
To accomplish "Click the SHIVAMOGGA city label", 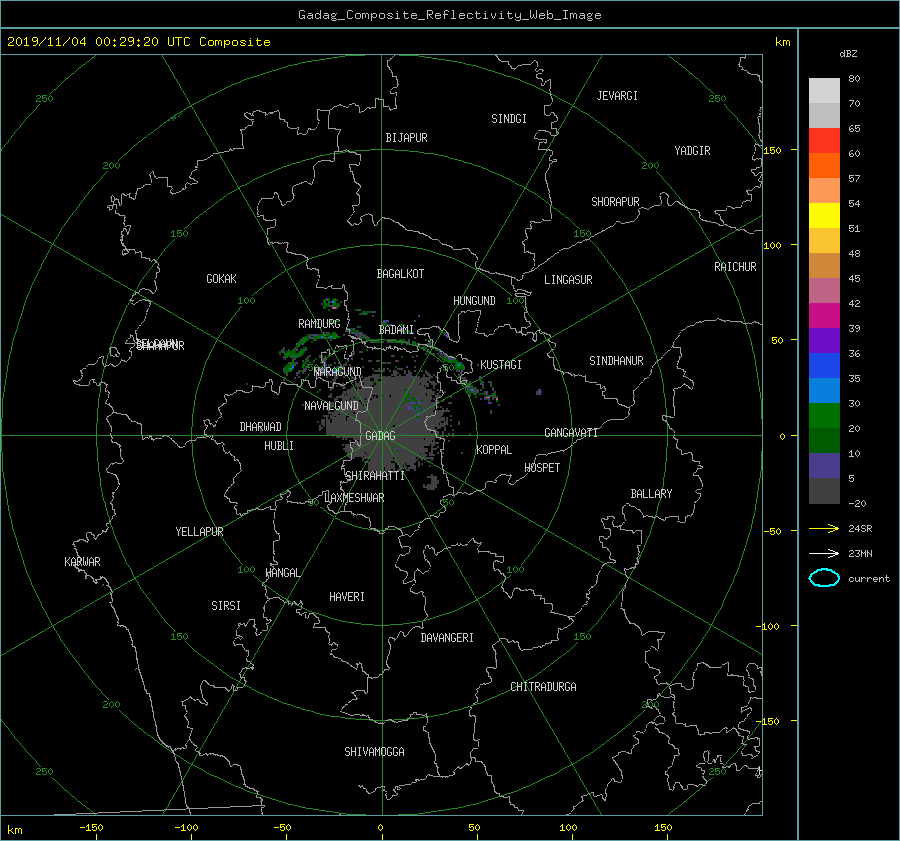I will 374,752.
